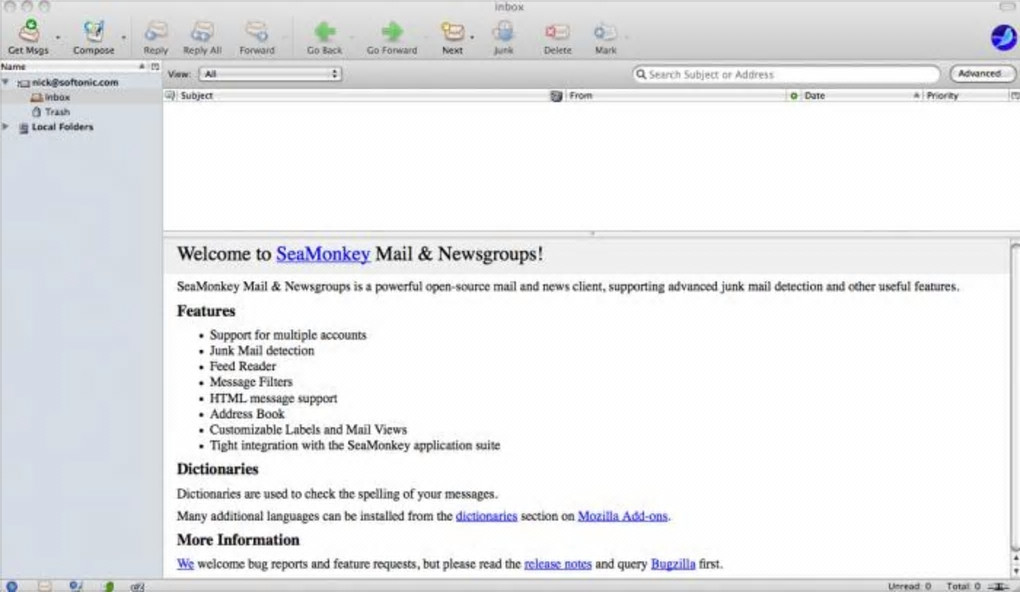
Task: Sort folders by the Name column
Action: click(74, 66)
